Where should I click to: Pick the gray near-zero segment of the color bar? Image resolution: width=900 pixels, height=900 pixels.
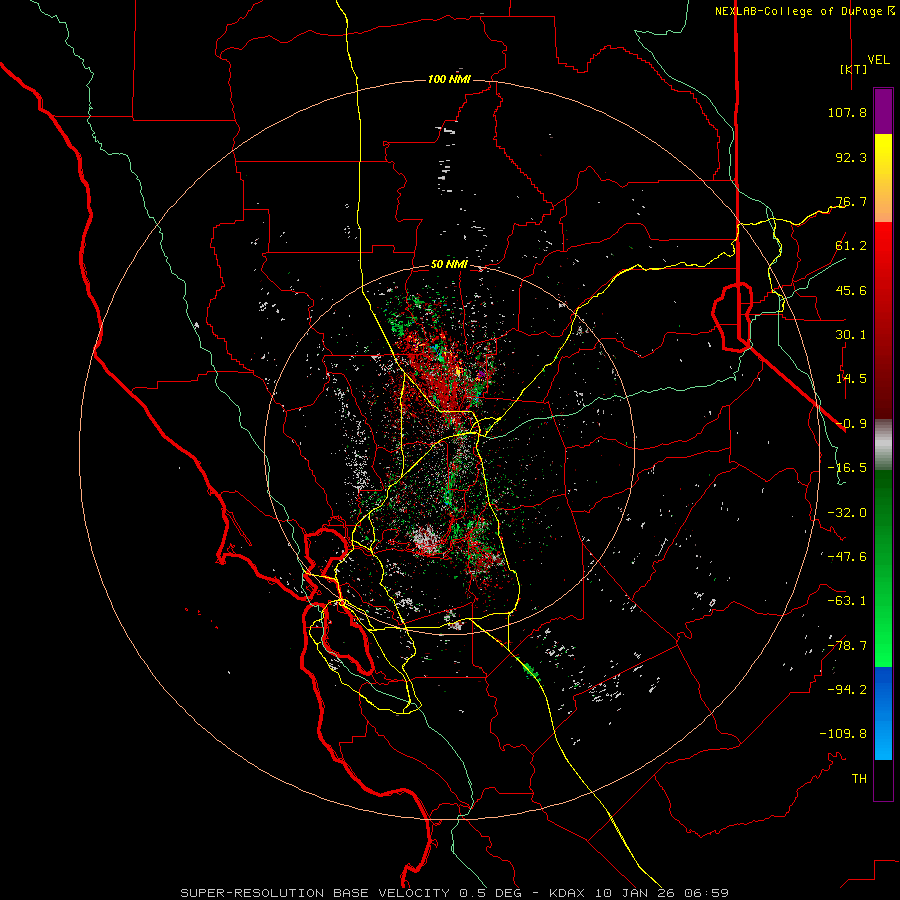883,445
